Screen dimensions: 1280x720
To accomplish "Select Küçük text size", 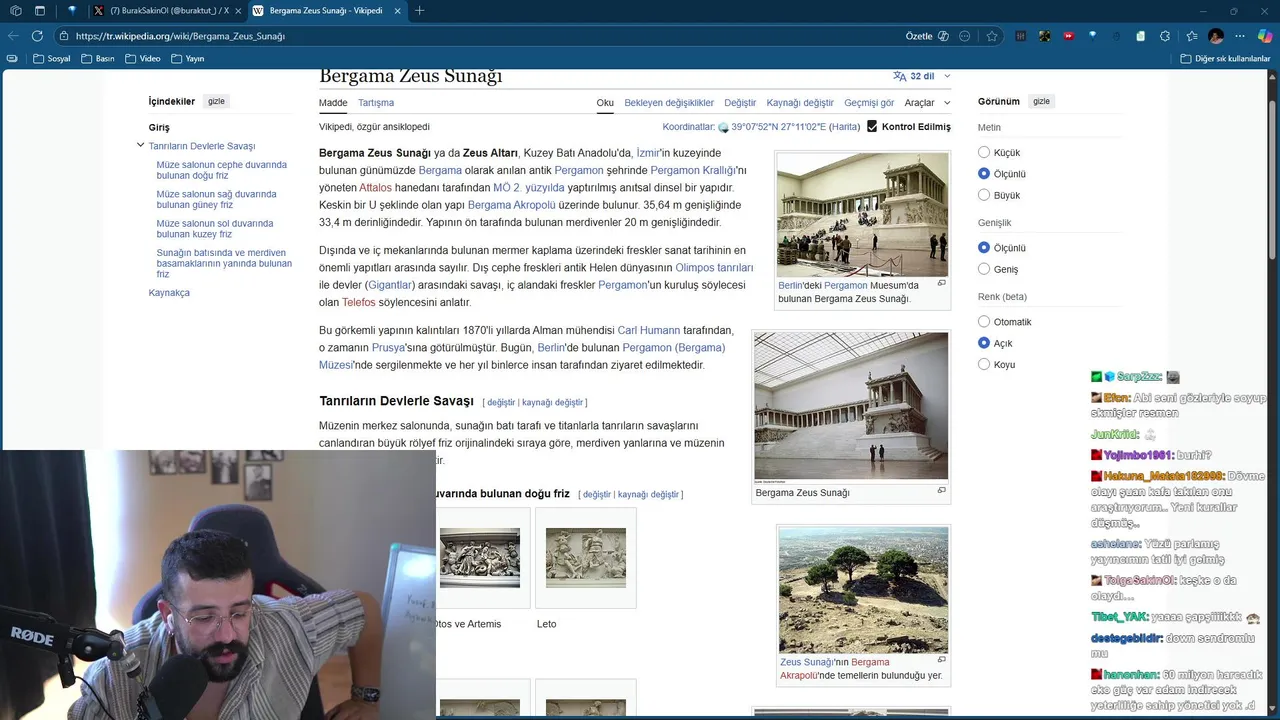I will [984, 153].
